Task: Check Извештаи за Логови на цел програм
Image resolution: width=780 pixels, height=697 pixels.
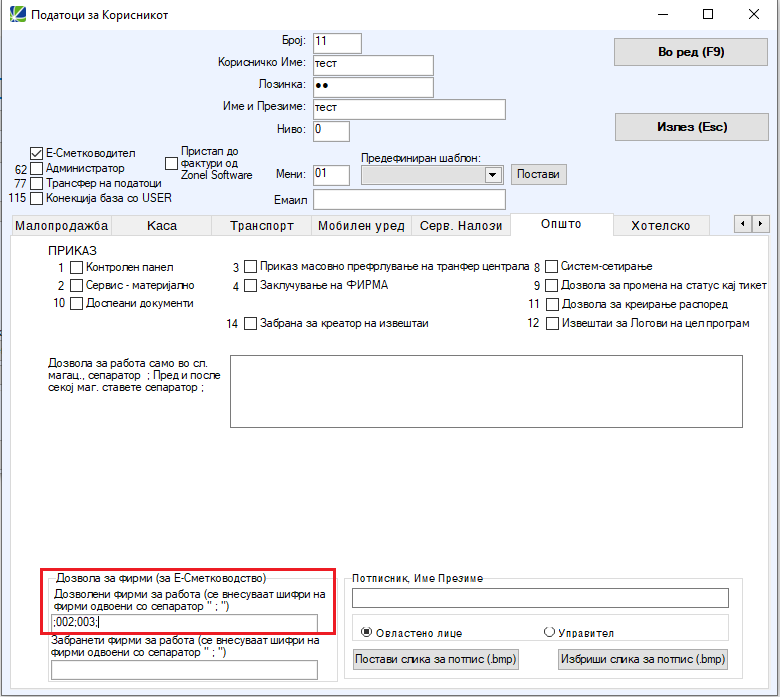Action: [552, 323]
